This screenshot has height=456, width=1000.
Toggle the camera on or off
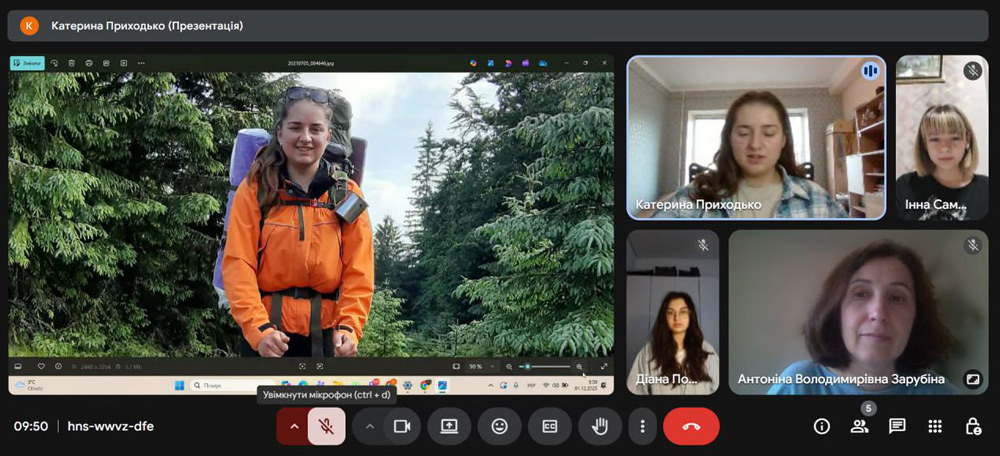(402, 426)
